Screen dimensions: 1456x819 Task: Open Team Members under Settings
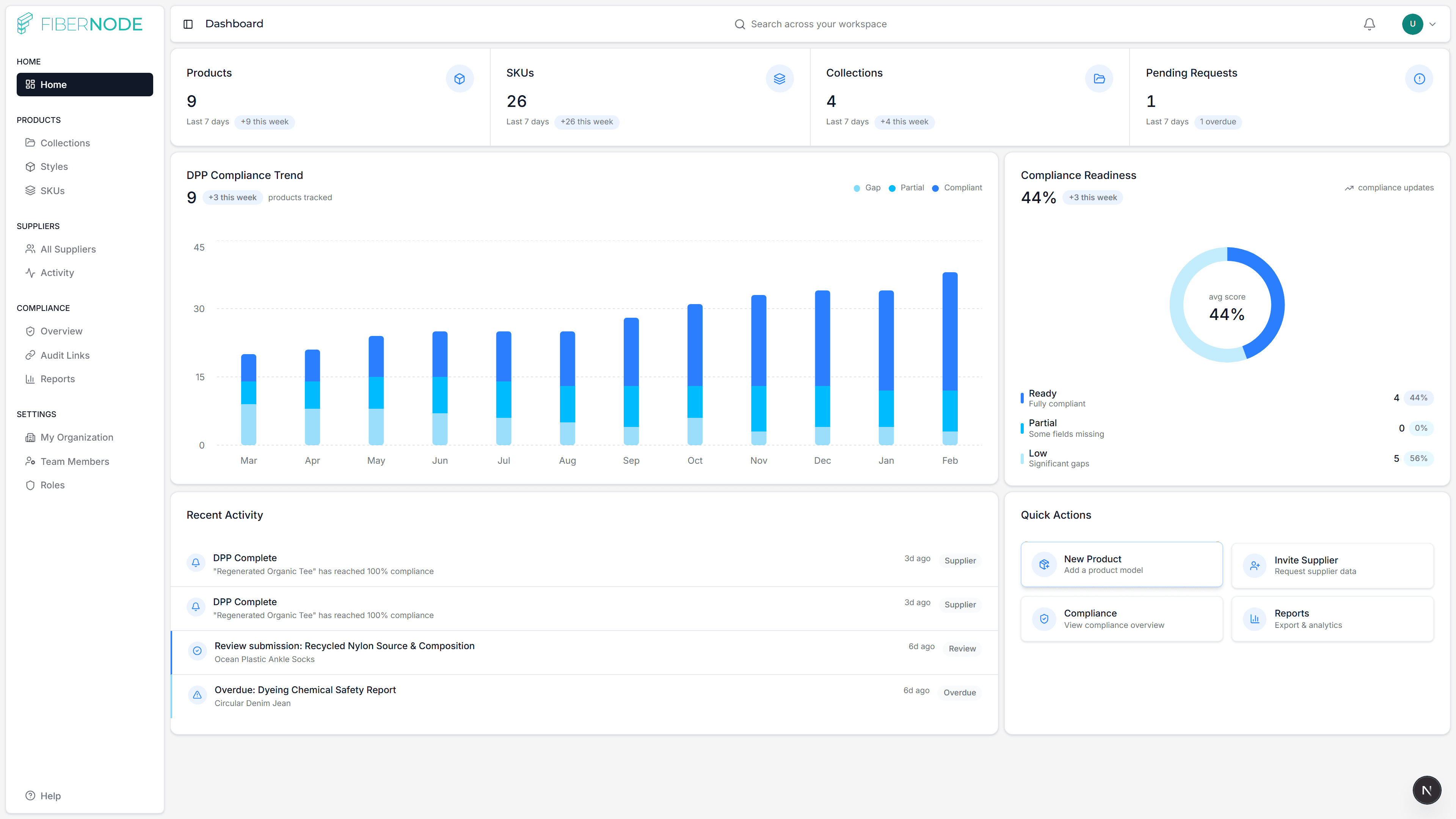(x=75, y=461)
